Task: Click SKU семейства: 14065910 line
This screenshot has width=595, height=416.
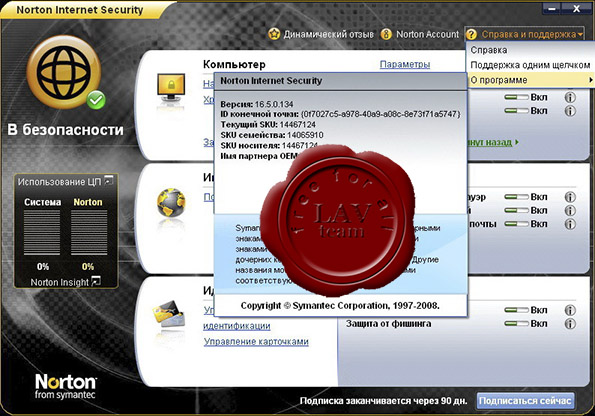Action: coord(272,135)
